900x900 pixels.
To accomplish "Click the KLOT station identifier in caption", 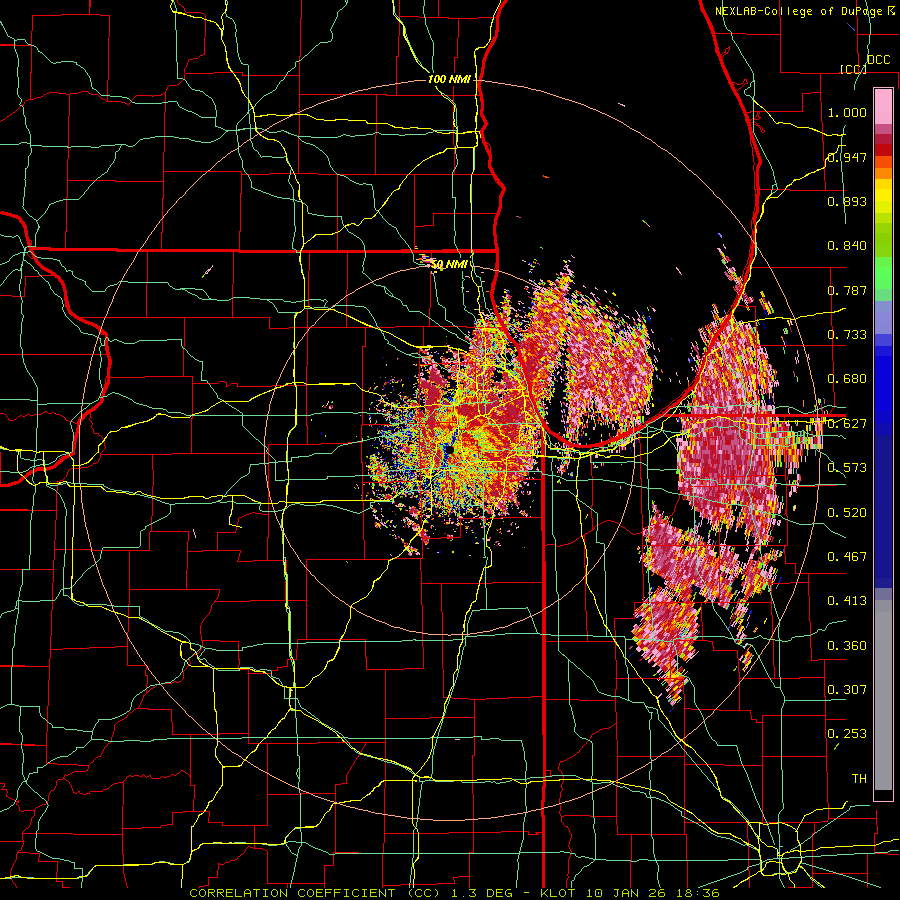I will coord(558,893).
